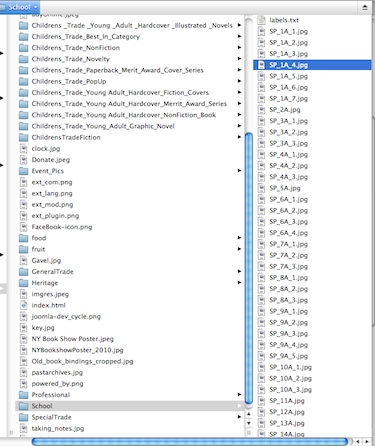Select file SP_6A_4.jpg
Viewport: 375px width, 446px height.
pos(289,233)
